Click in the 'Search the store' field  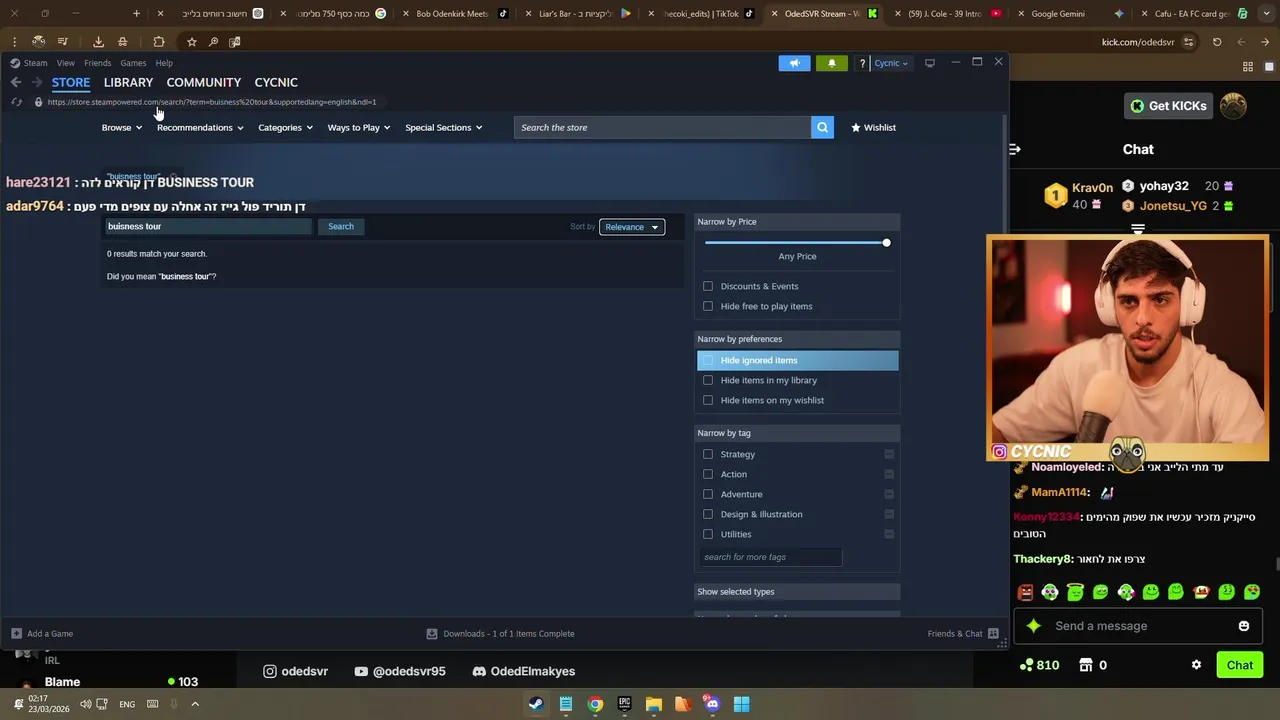(x=662, y=127)
